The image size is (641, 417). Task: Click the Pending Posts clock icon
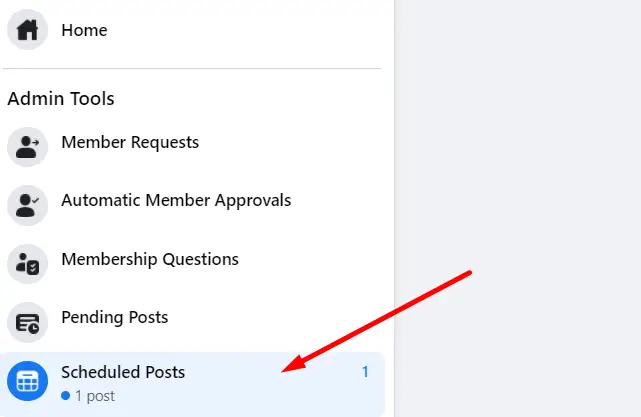[27, 322]
